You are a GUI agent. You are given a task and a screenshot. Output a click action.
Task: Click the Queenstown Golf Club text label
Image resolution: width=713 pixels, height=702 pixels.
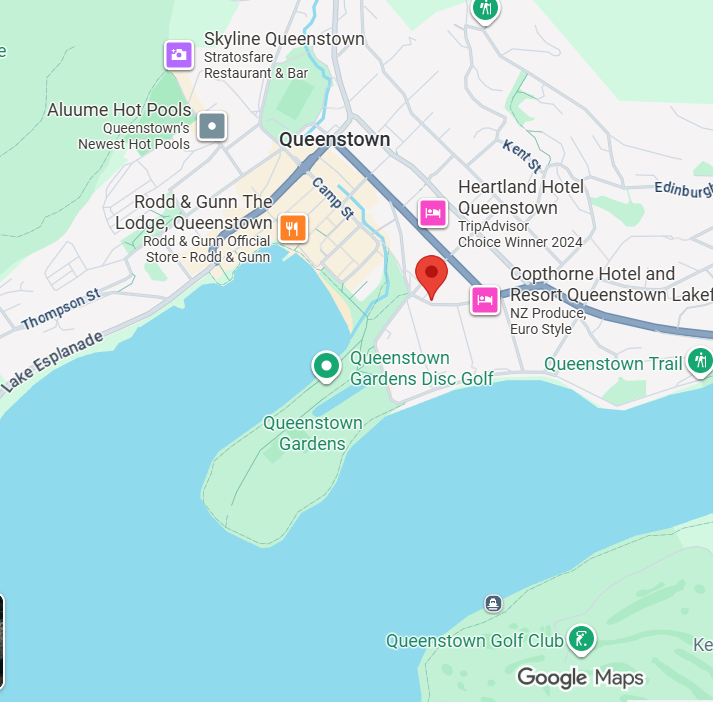point(475,641)
